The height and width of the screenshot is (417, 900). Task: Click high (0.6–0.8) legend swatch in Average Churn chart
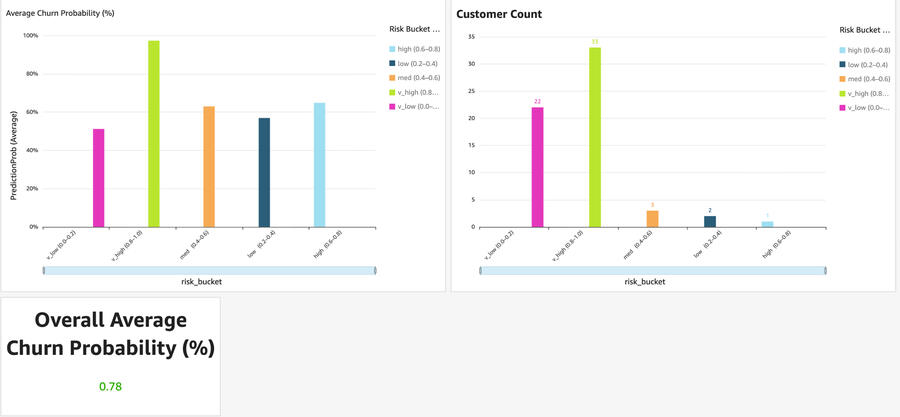391,49
